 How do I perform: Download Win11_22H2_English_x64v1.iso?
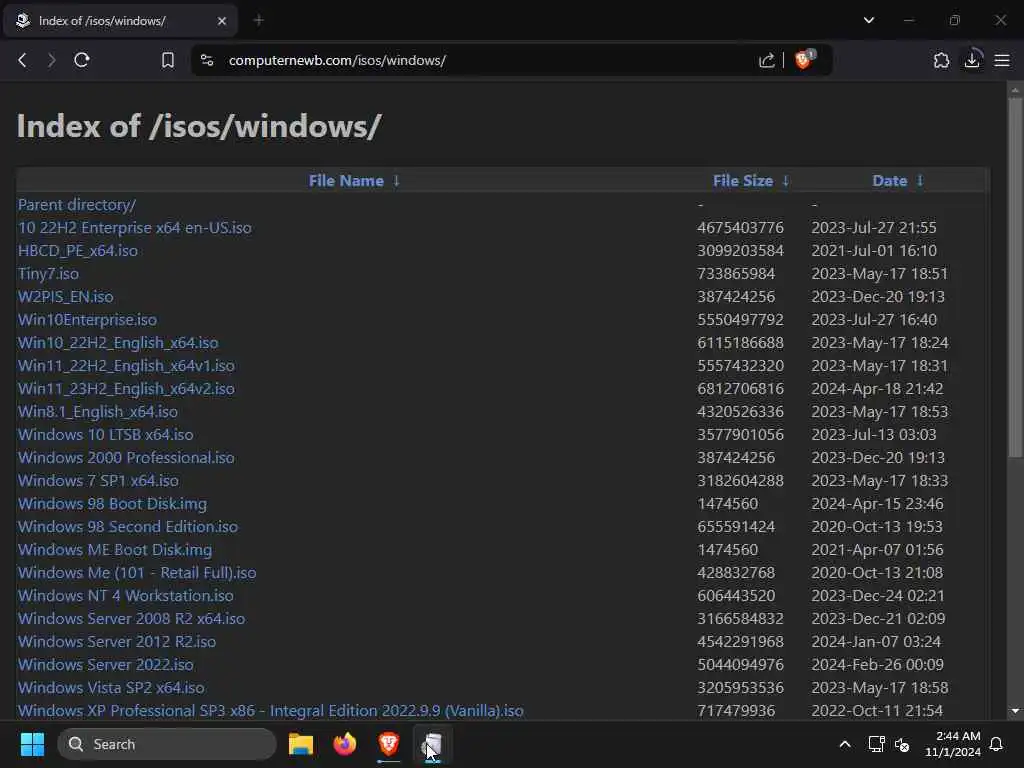126,366
